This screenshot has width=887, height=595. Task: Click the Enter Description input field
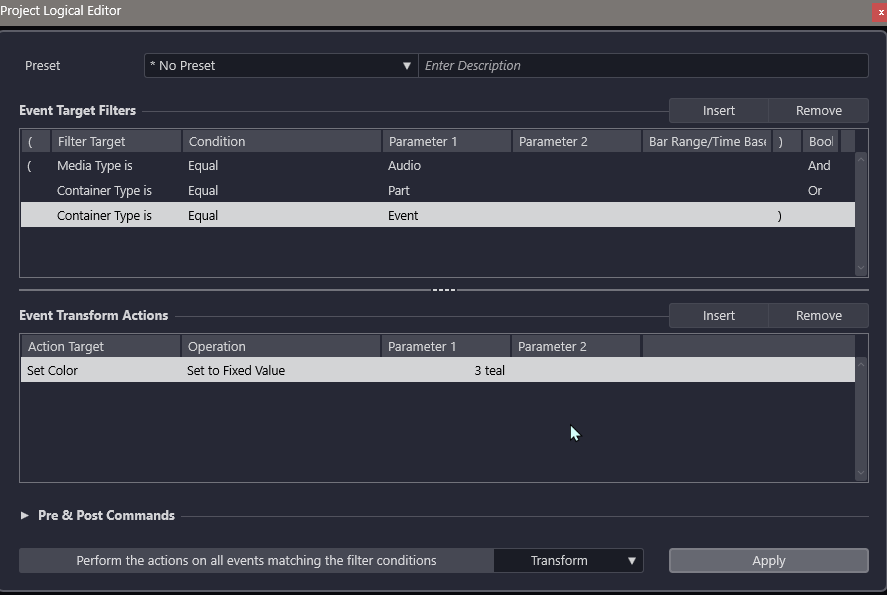[643, 65]
